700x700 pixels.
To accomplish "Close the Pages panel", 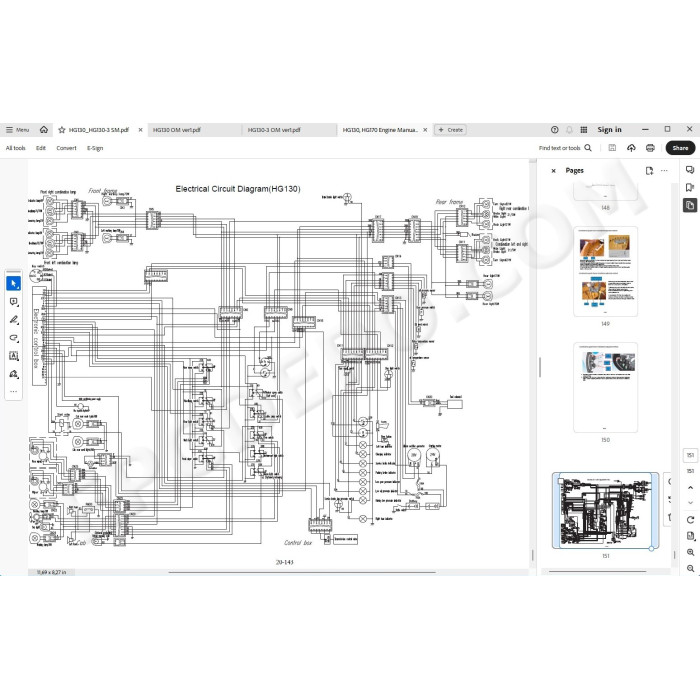I will 554,171.
